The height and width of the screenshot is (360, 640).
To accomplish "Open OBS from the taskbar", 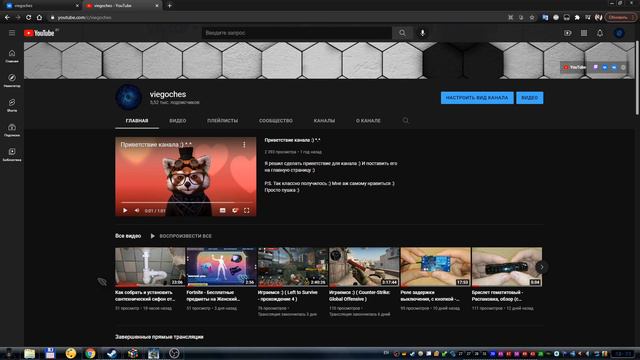I will (x=174, y=353).
